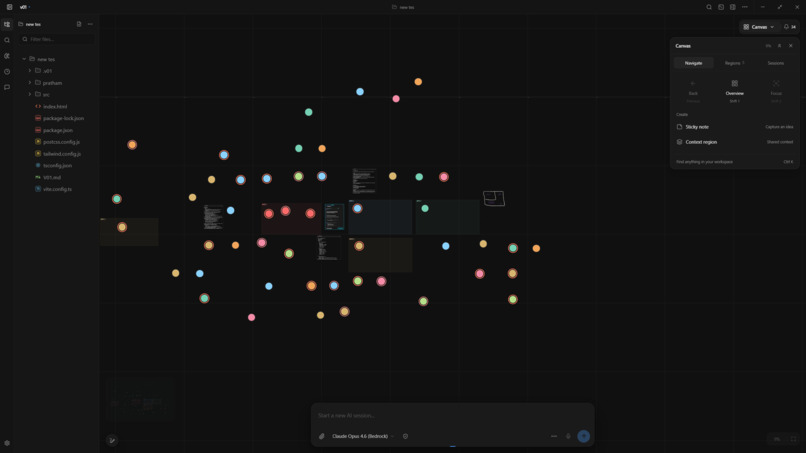Open notifications bell showing 34
Viewport: 806px width, 453px height.
pyautogui.click(x=790, y=27)
